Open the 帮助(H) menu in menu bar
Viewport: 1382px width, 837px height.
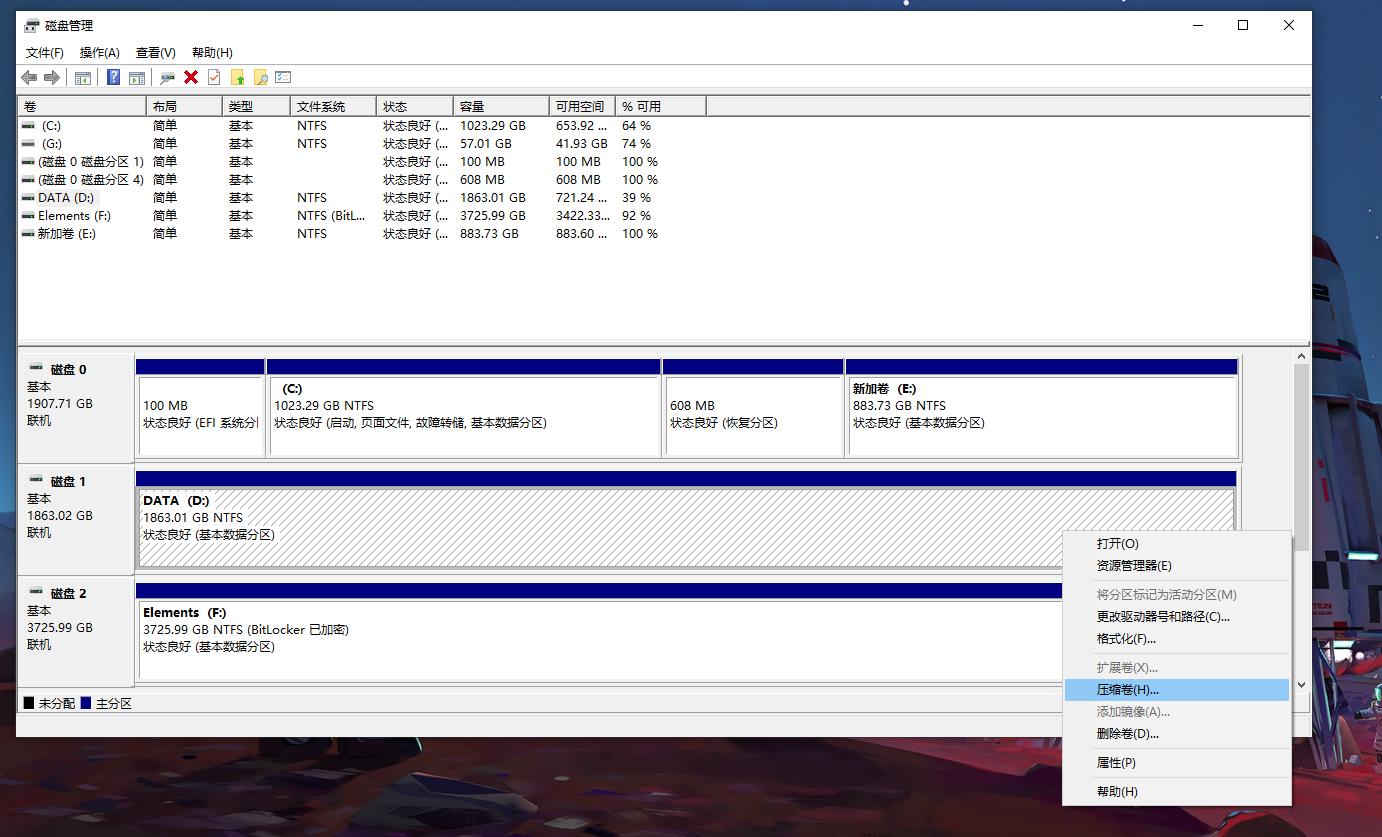click(212, 53)
